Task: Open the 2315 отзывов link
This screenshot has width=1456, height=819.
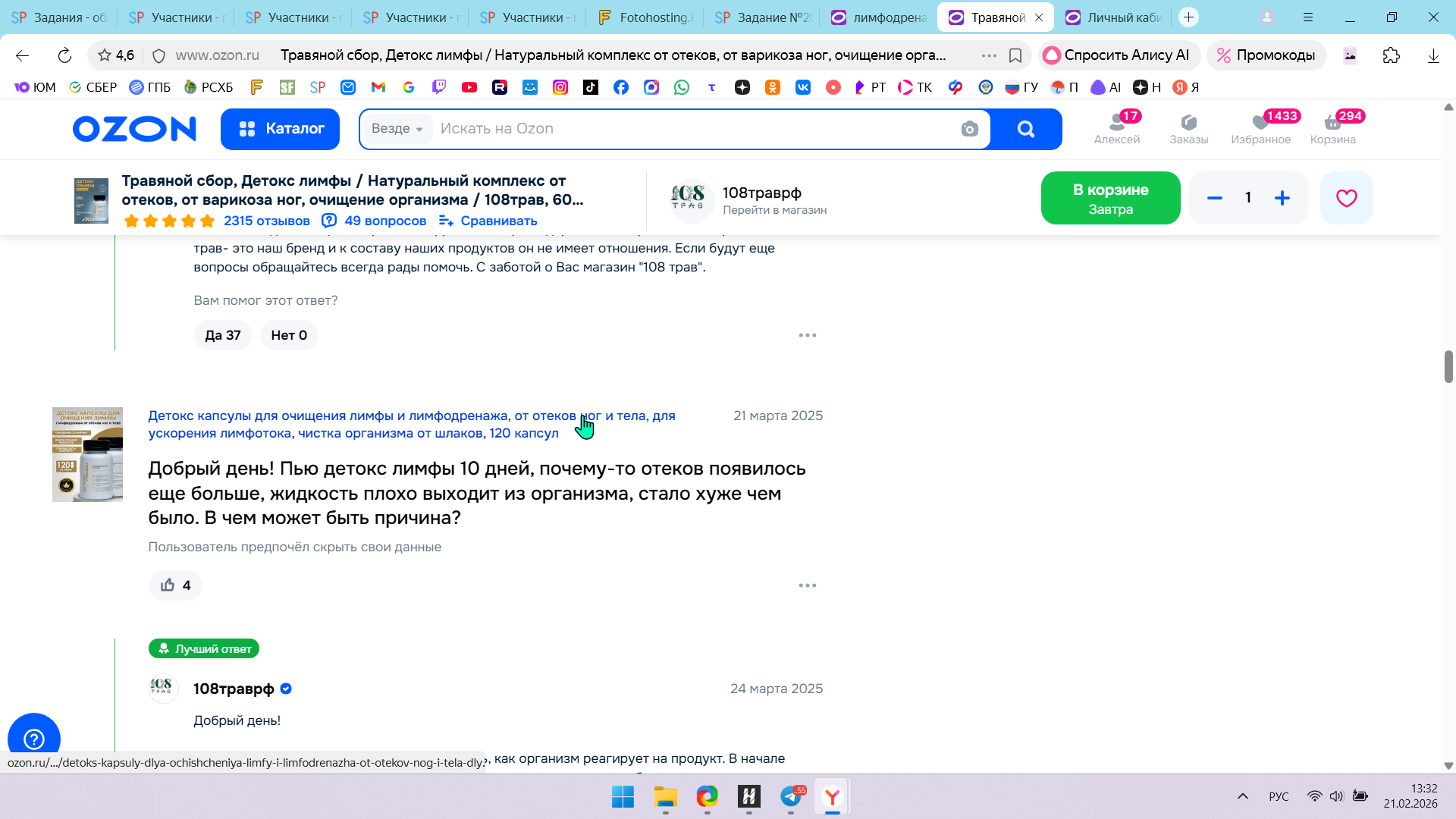Action: coord(266,221)
